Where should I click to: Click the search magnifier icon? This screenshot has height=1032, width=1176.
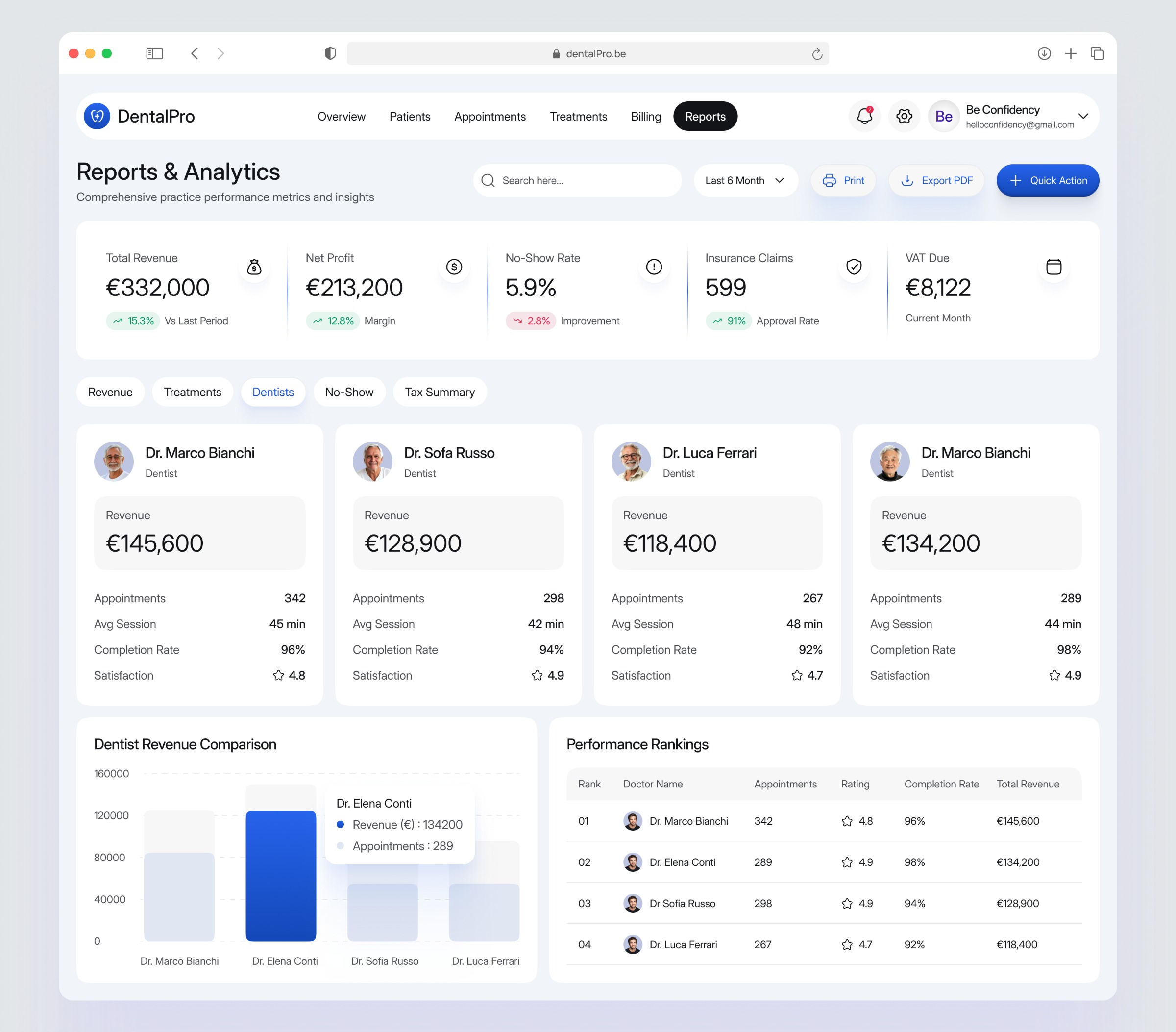click(x=488, y=181)
